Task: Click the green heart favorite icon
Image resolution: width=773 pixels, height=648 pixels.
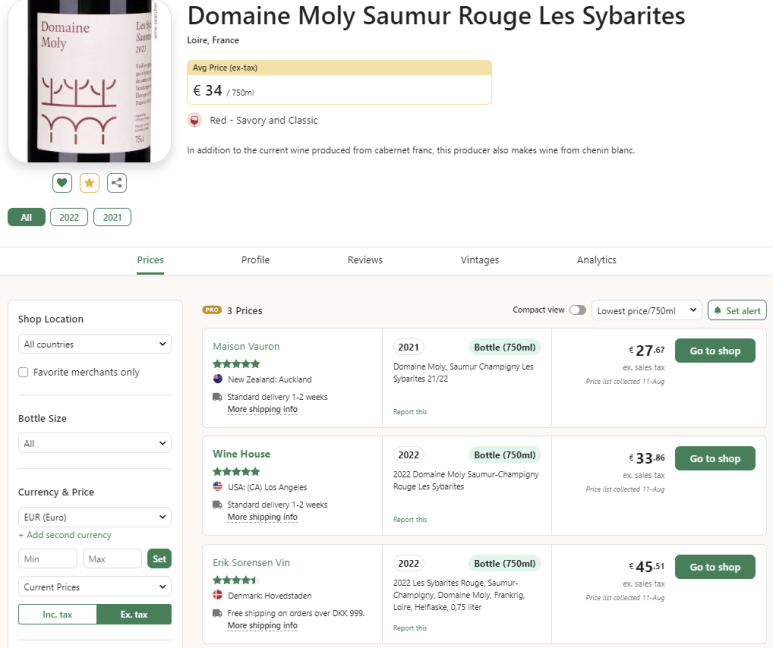Action: click(62, 183)
